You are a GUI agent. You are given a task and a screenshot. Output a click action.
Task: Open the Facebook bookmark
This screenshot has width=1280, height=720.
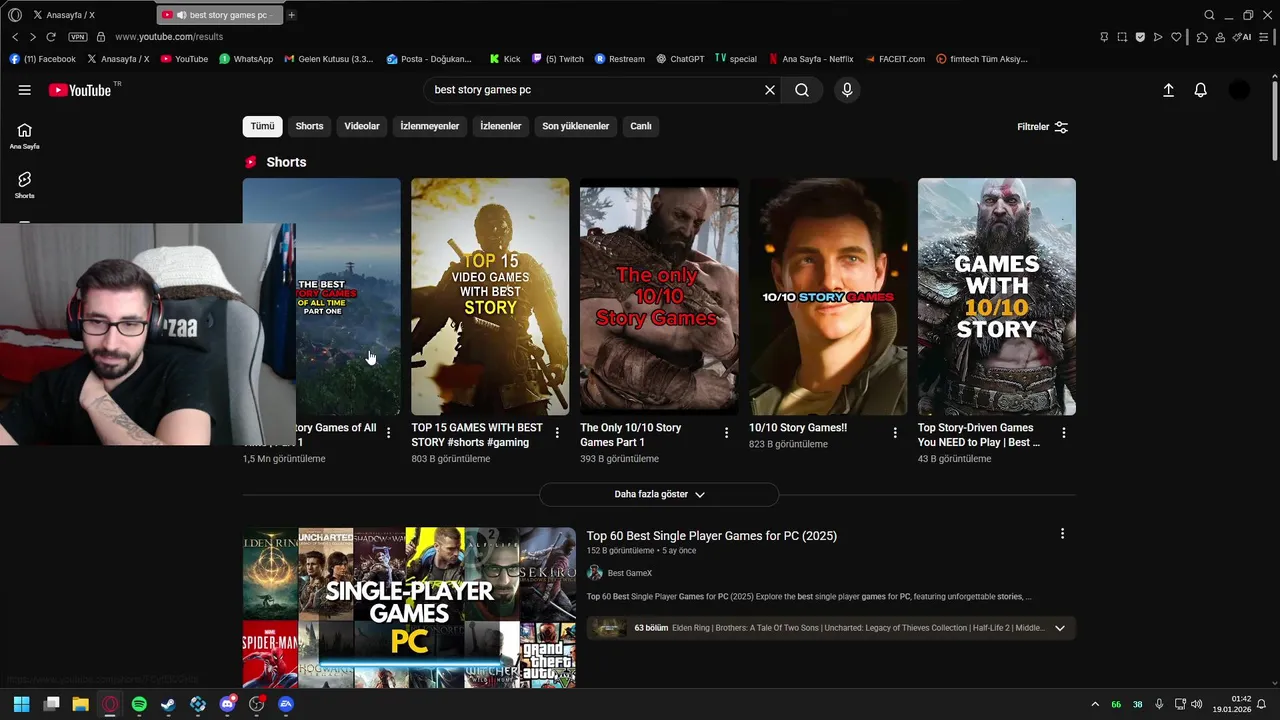click(x=43, y=59)
